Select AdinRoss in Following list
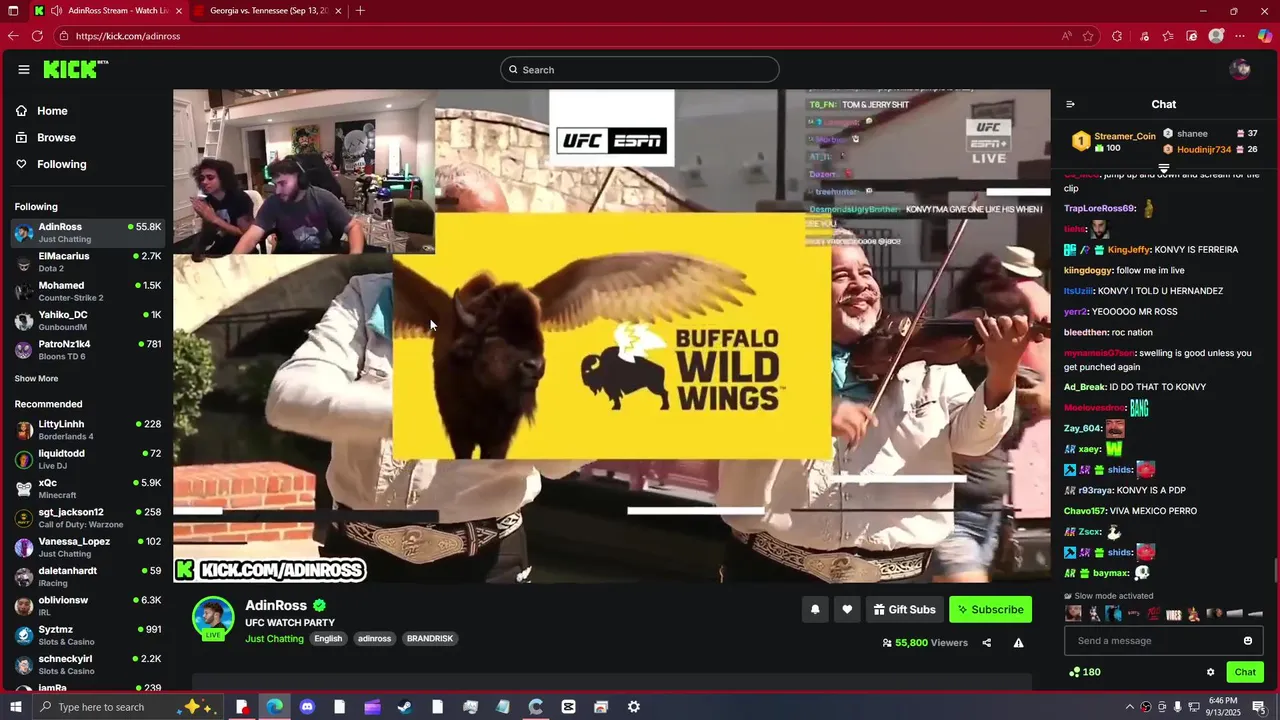Screen dimensions: 1280x720 tap(88, 232)
